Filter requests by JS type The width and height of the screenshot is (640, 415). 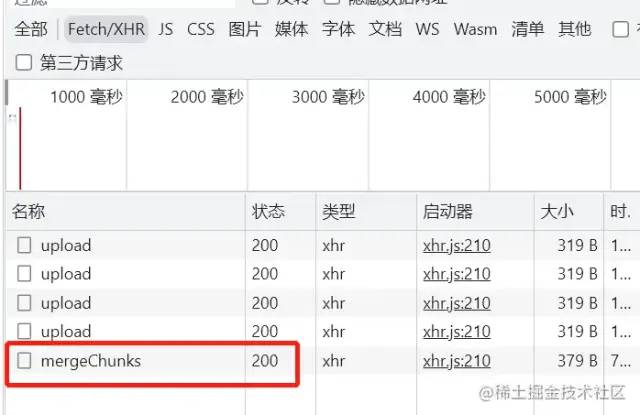(166, 29)
